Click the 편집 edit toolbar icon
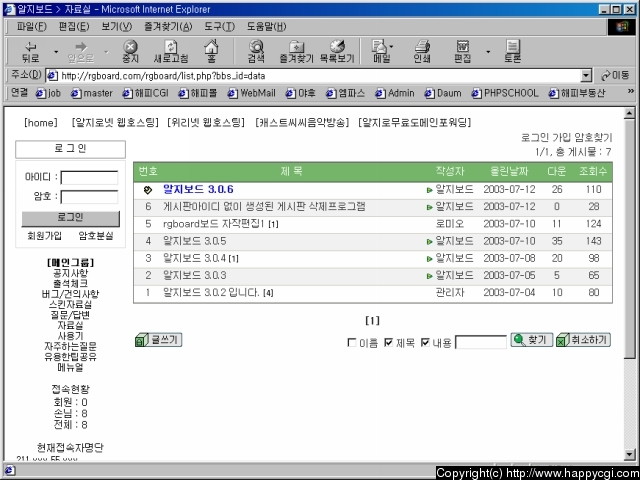 click(462, 52)
